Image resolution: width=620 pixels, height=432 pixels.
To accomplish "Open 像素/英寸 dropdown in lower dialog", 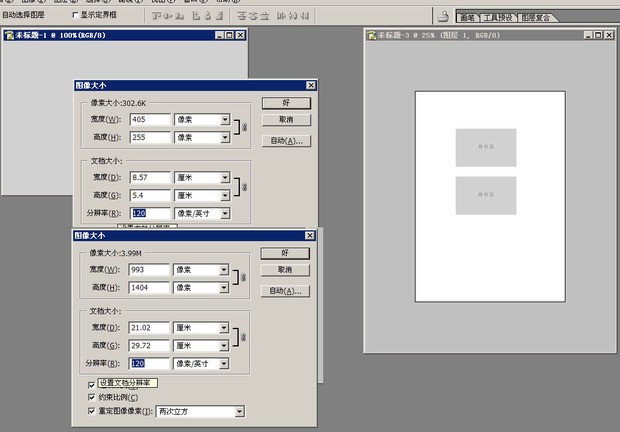I will click(224, 363).
